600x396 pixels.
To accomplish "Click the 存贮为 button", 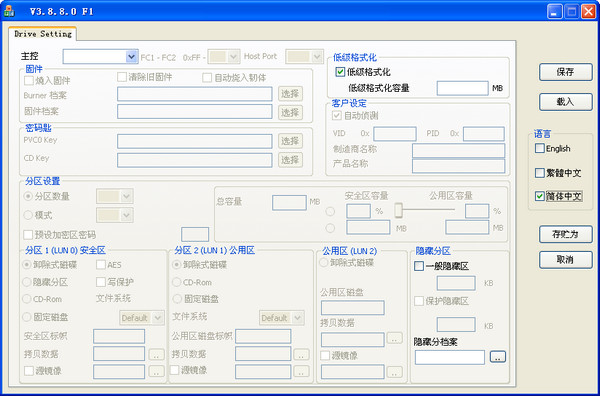I will coord(566,234).
